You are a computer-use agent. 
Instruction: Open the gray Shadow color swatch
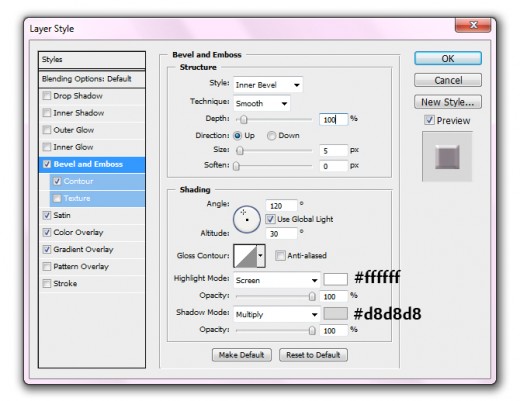point(335,313)
